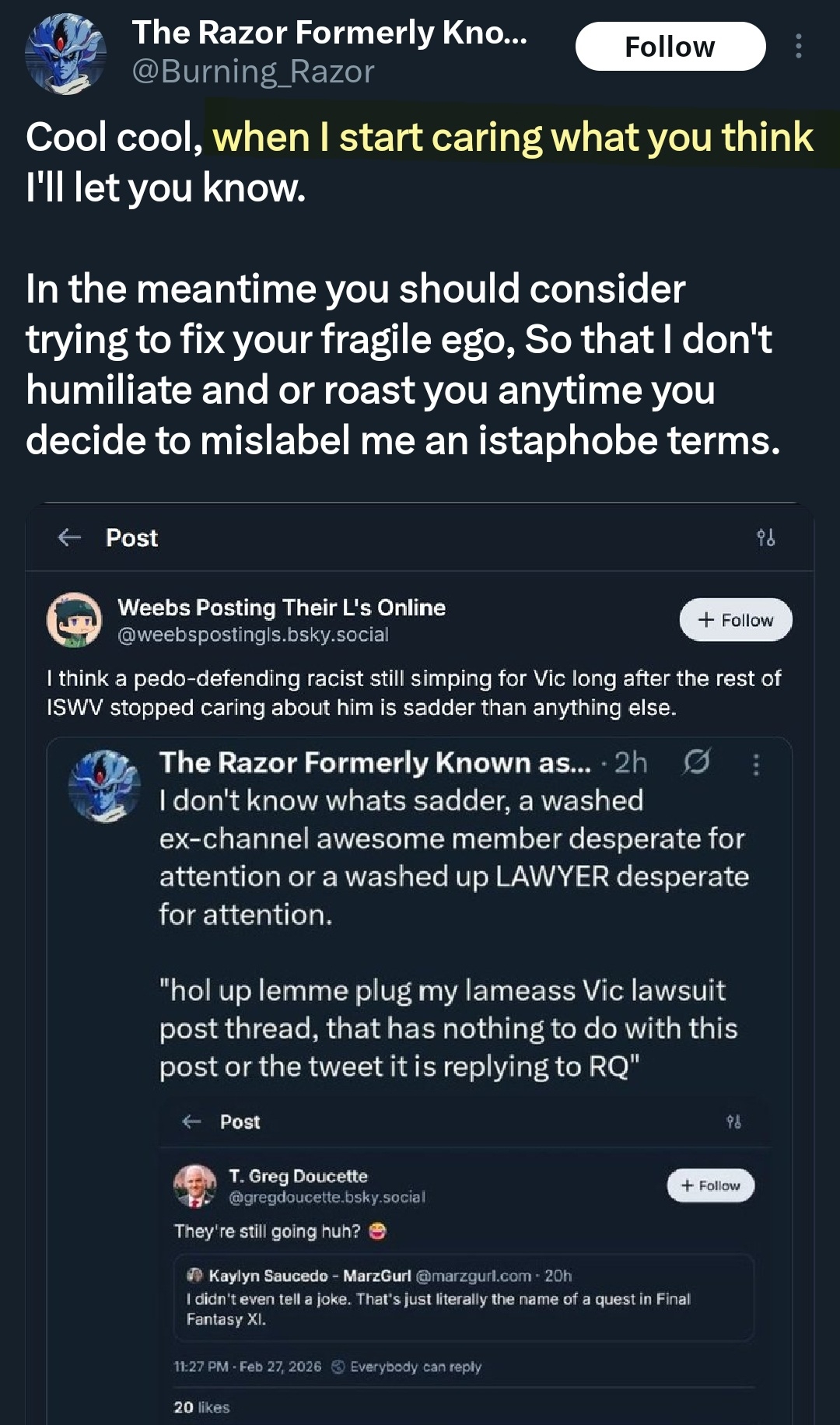
Task: Open quoted post vertical dots menu
Action: 756,765
